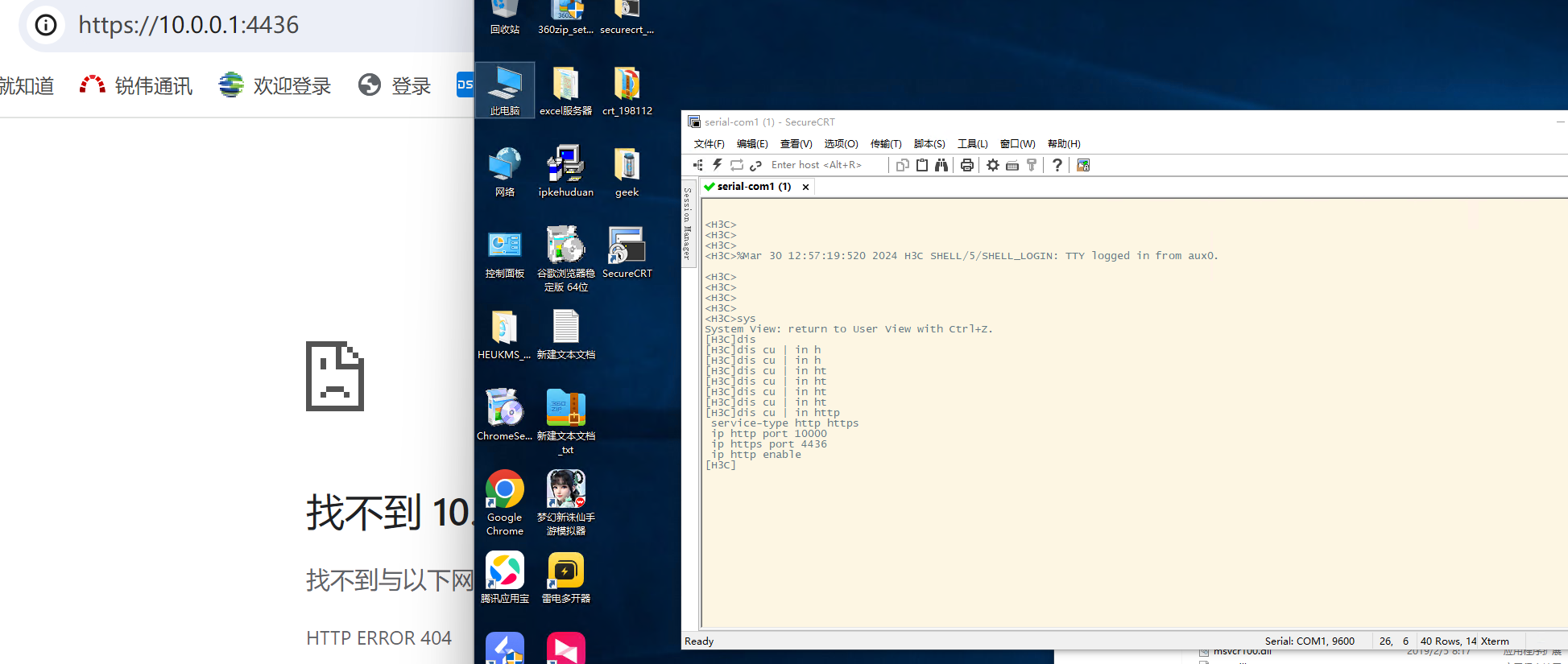Image resolution: width=1568 pixels, height=664 pixels.
Task: Click the Paste clipboard toolbar icon
Action: (x=922, y=165)
